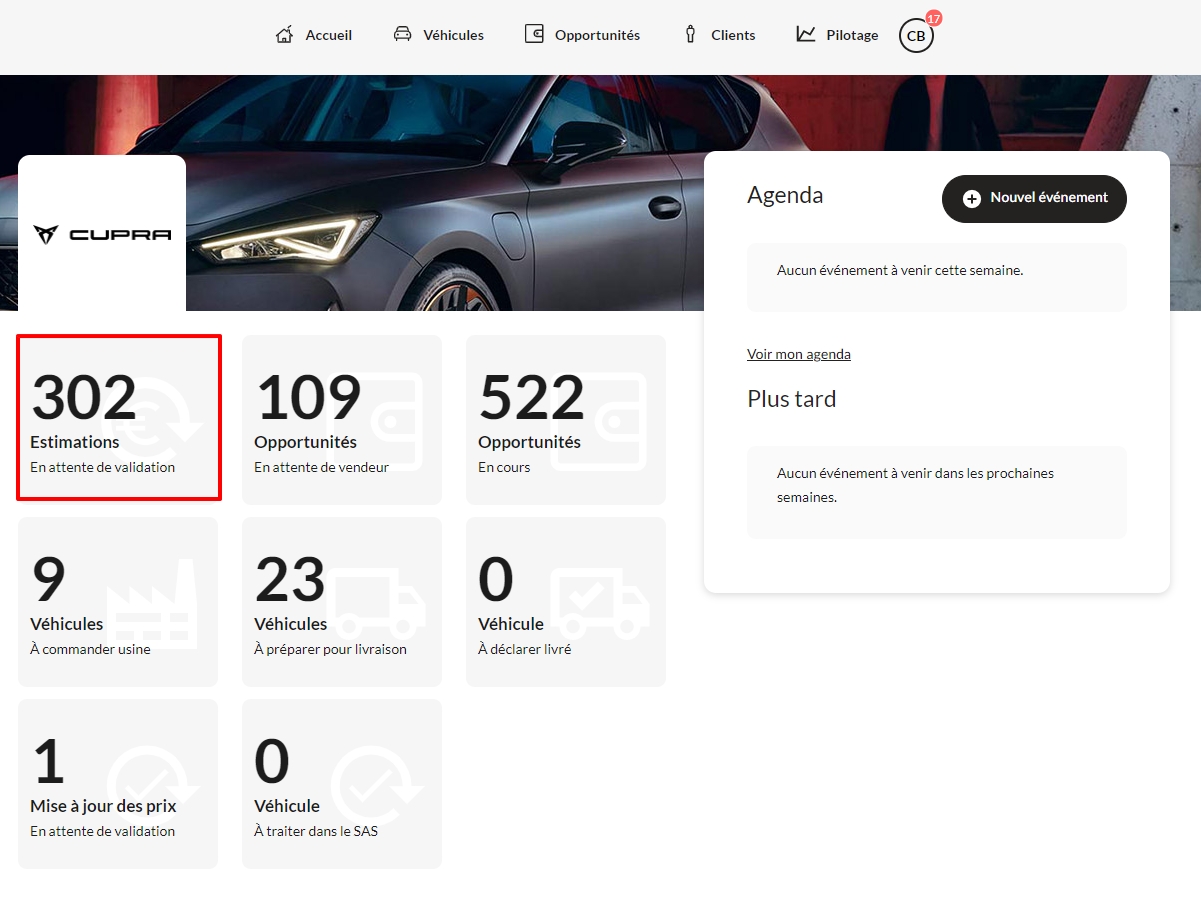This screenshot has width=1201, height=904.
Task: Open the Clients menu
Action: [719, 35]
